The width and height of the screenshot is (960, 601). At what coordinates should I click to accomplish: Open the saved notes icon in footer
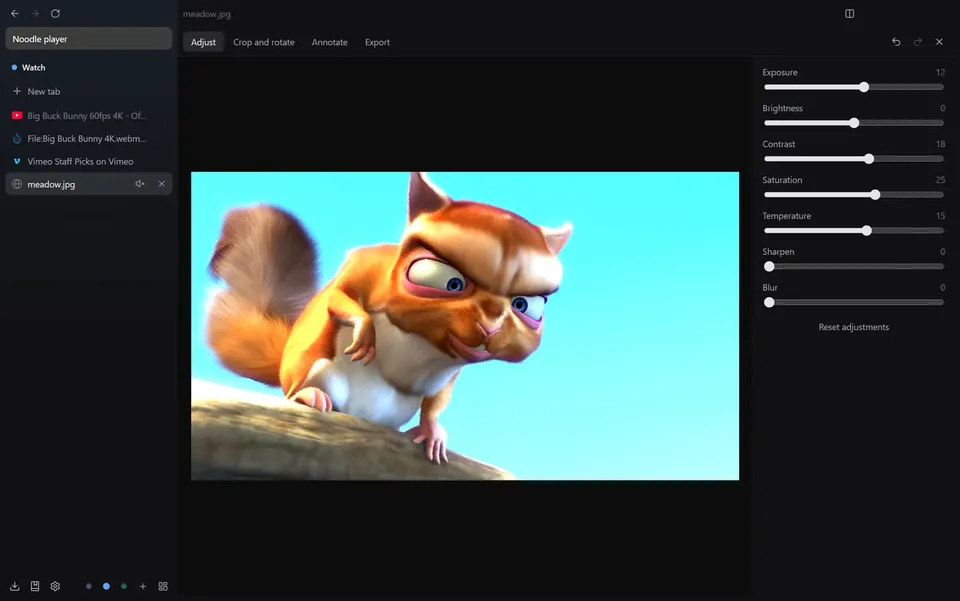[35, 586]
